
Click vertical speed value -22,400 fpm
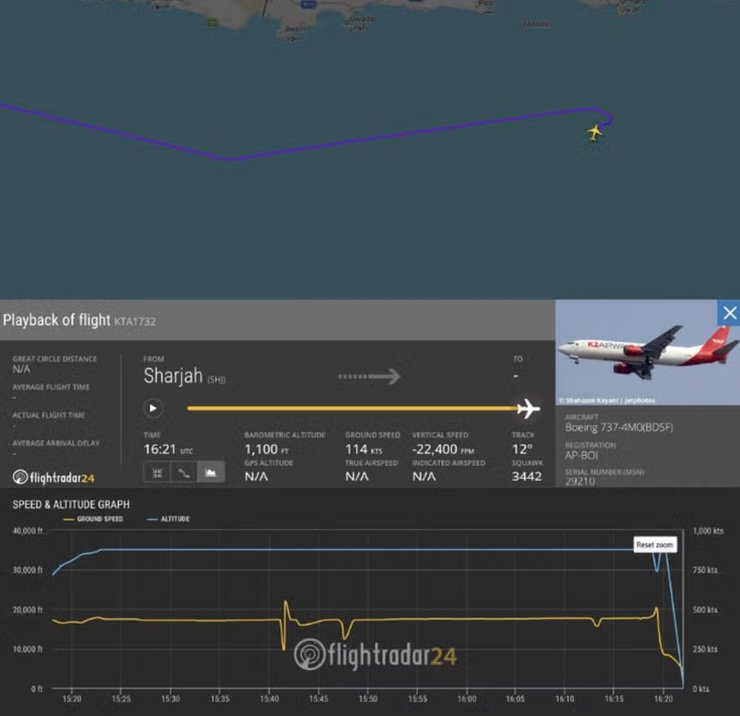tap(443, 449)
